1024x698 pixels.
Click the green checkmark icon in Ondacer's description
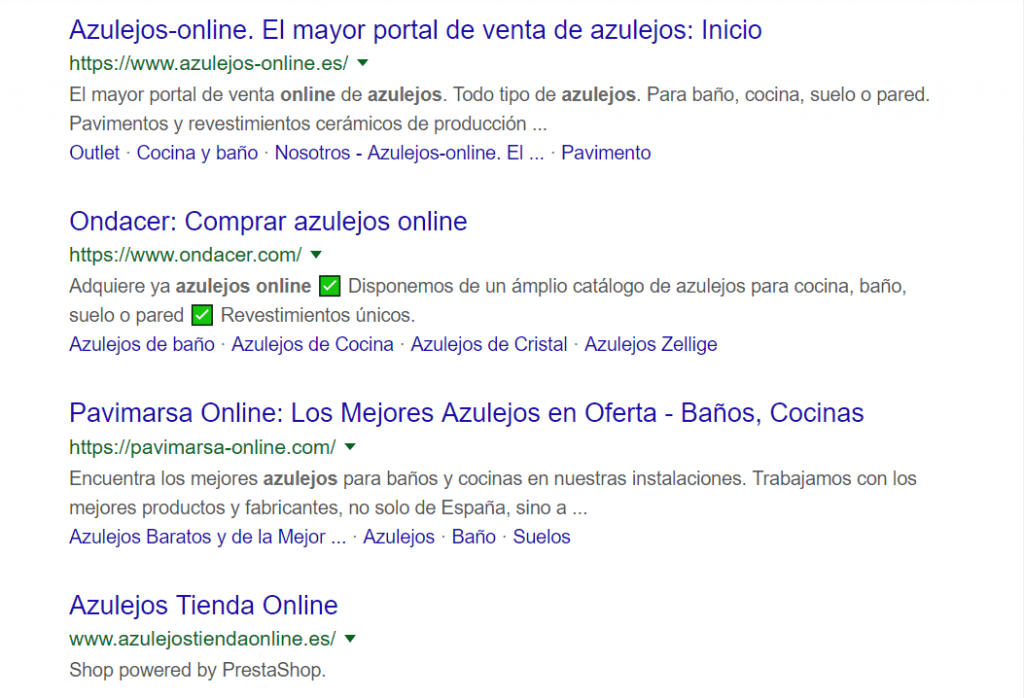[x=330, y=285]
